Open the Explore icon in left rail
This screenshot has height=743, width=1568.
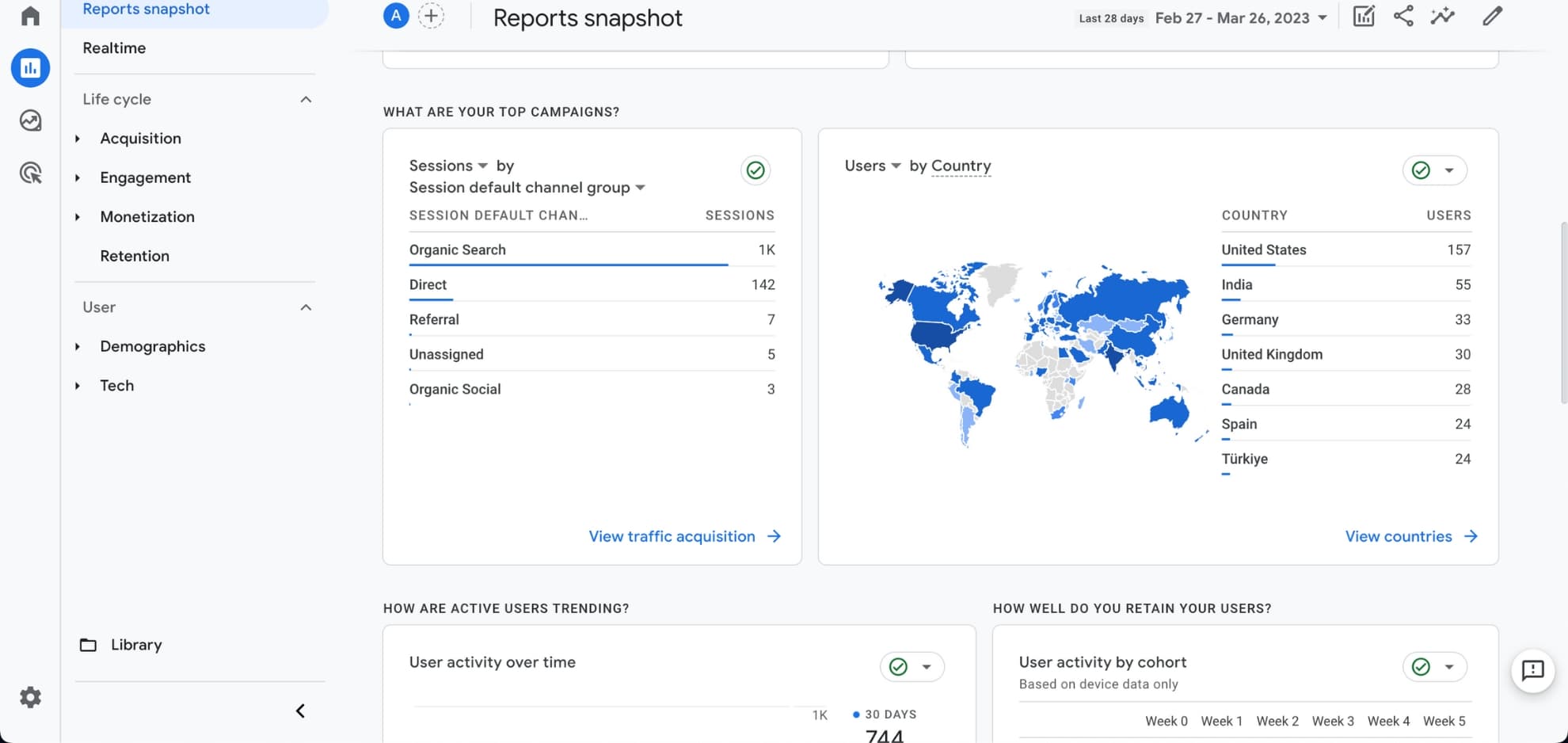coord(30,120)
